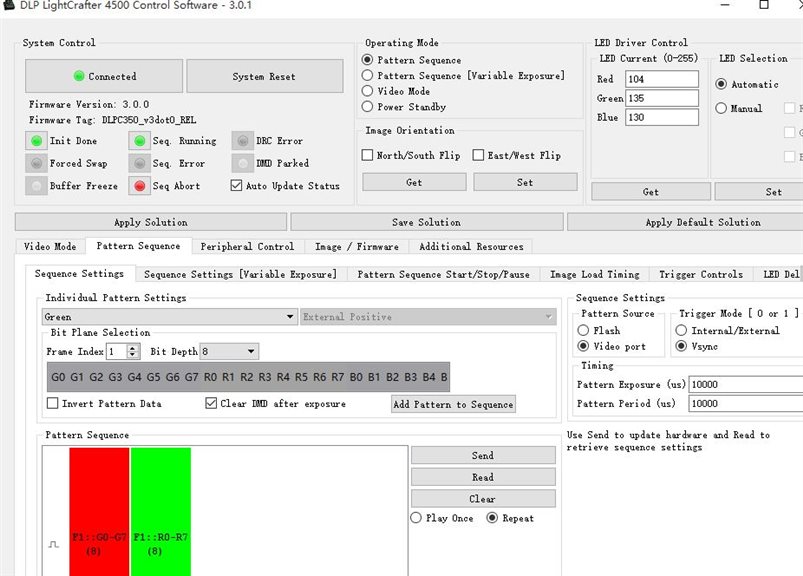The width and height of the screenshot is (803, 576).
Task: Click the red Seq Abort indicator
Action: pyautogui.click(x=139, y=186)
